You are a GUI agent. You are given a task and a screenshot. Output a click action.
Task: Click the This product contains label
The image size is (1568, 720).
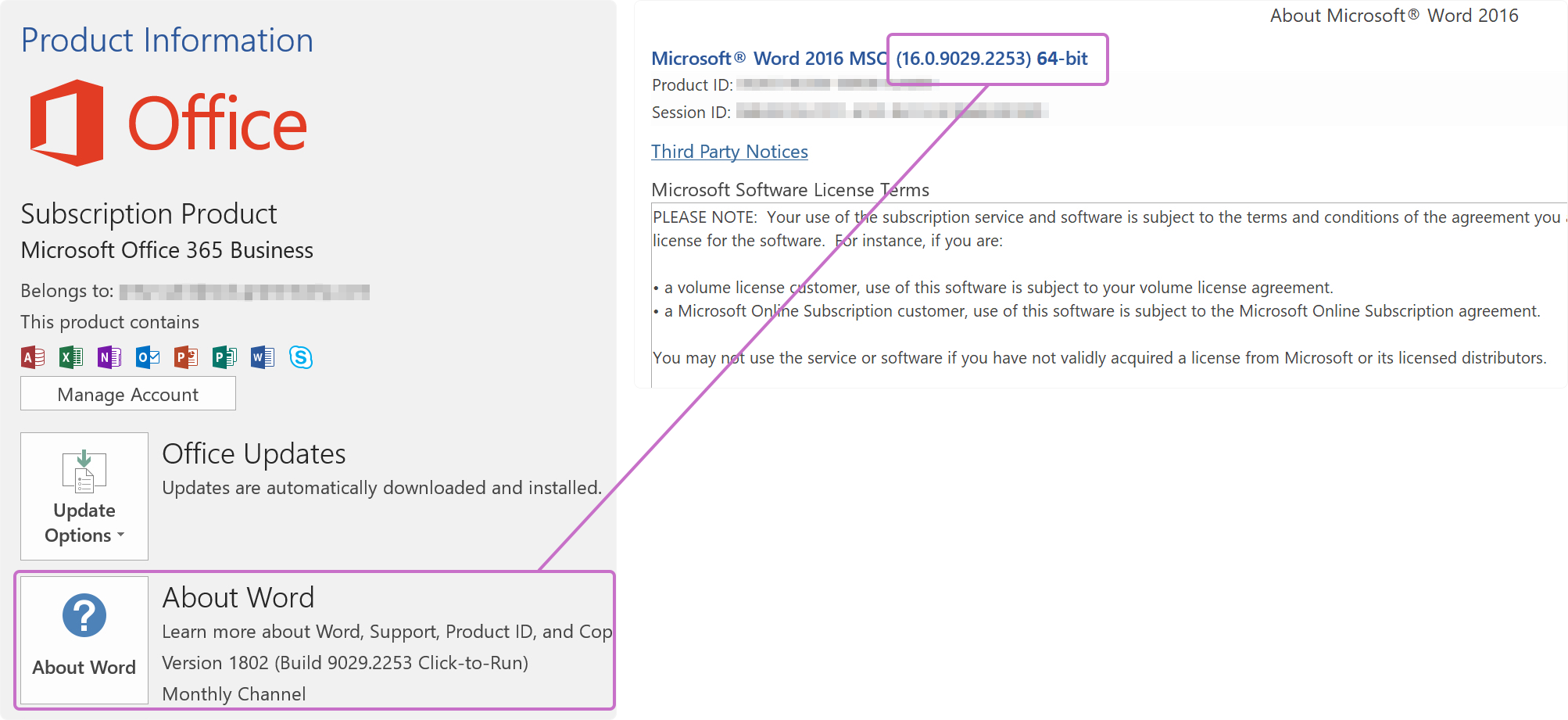click(x=110, y=322)
